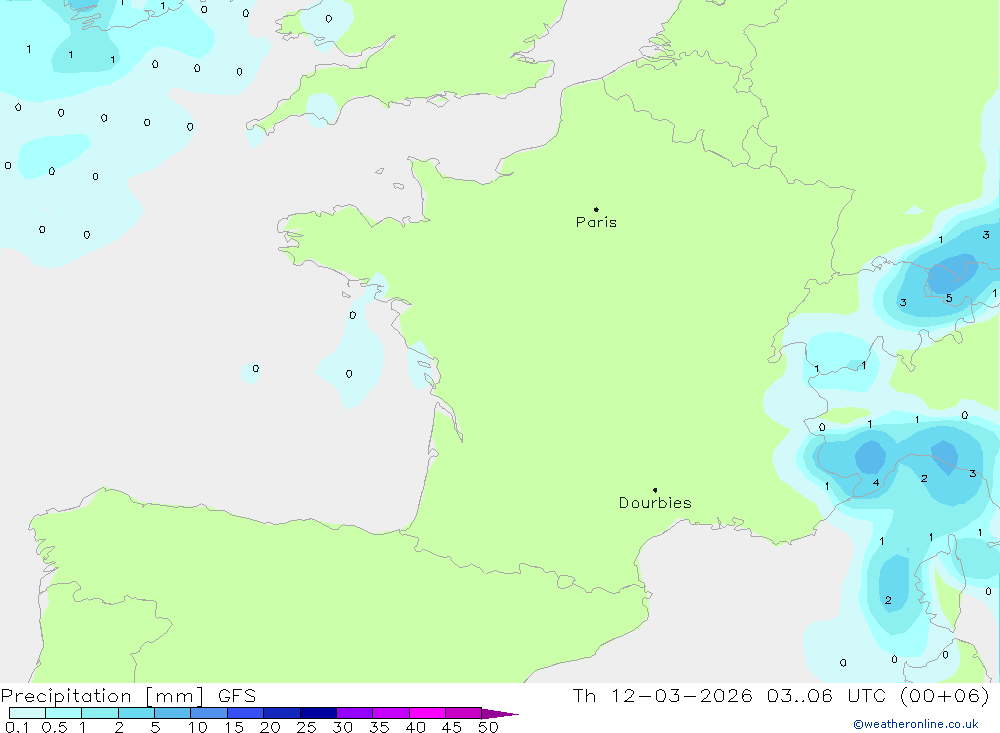Image resolution: width=1000 pixels, height=733 pixels.
Task: Select the 15–20 mm legend swatch
Action: pos(246,713)
